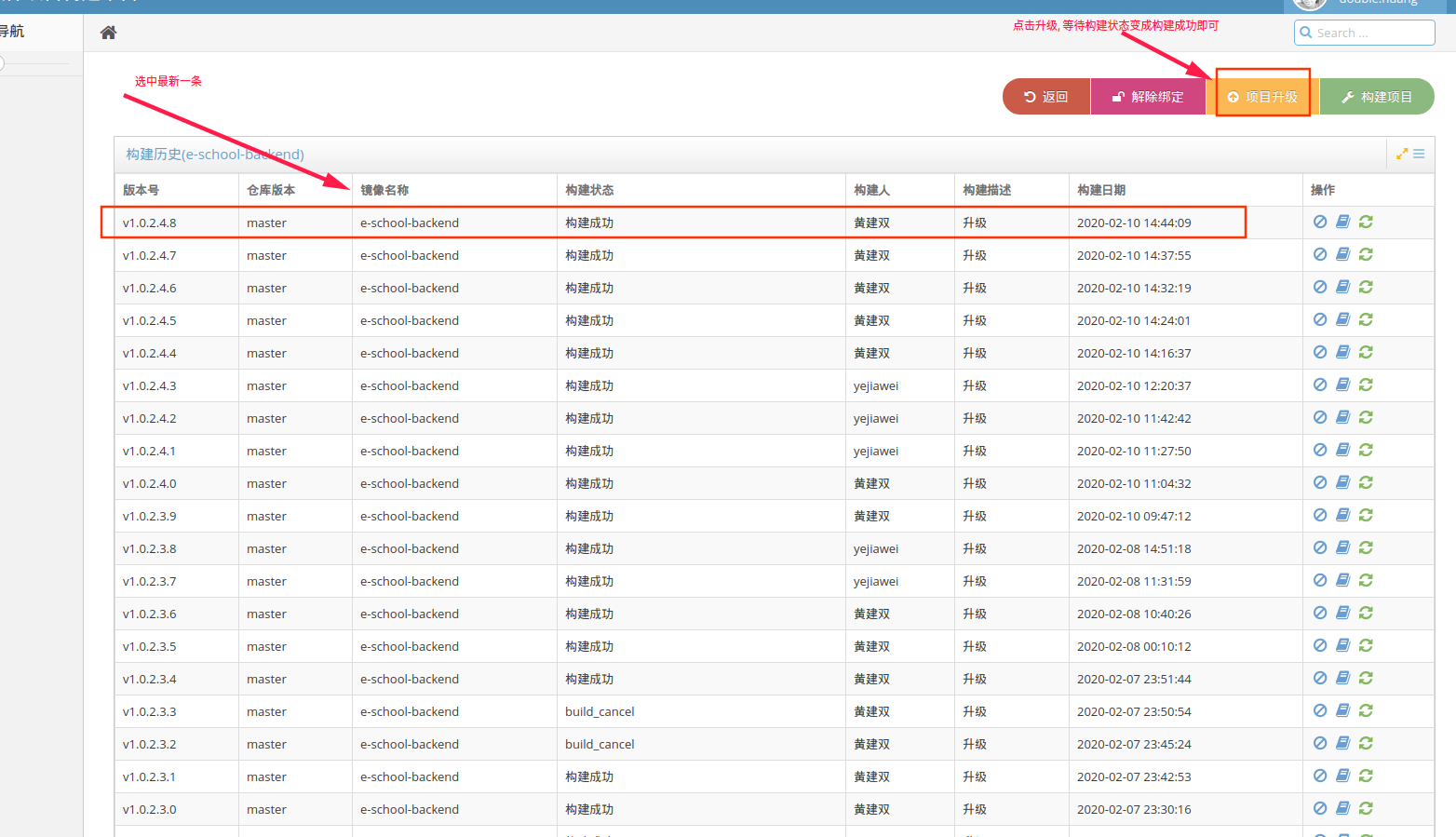This screenshot has width=1456, height=837.
Task: Open the book icon in row v1.0.2.4.1
Action: (x=1342, y=450)
